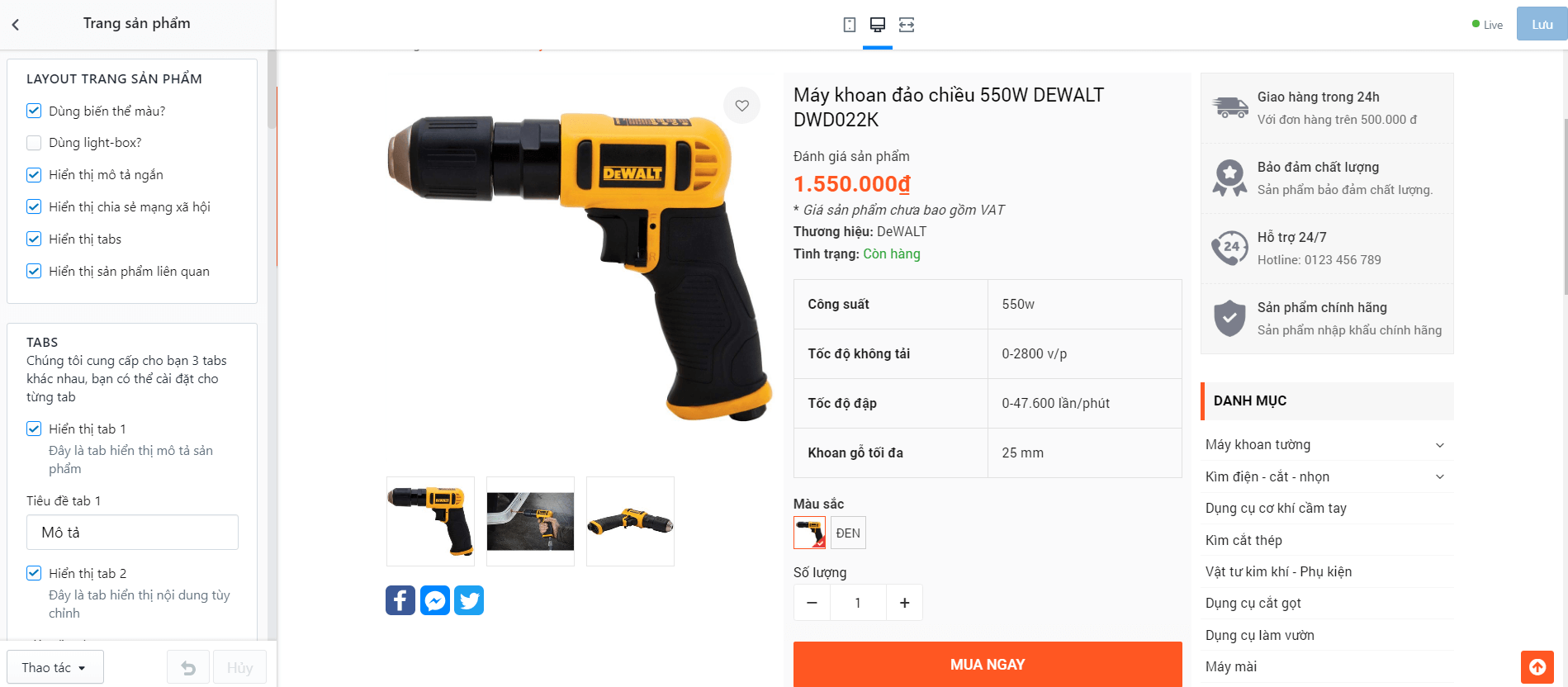Switch to full-width preview icon

tap(907, 25)
